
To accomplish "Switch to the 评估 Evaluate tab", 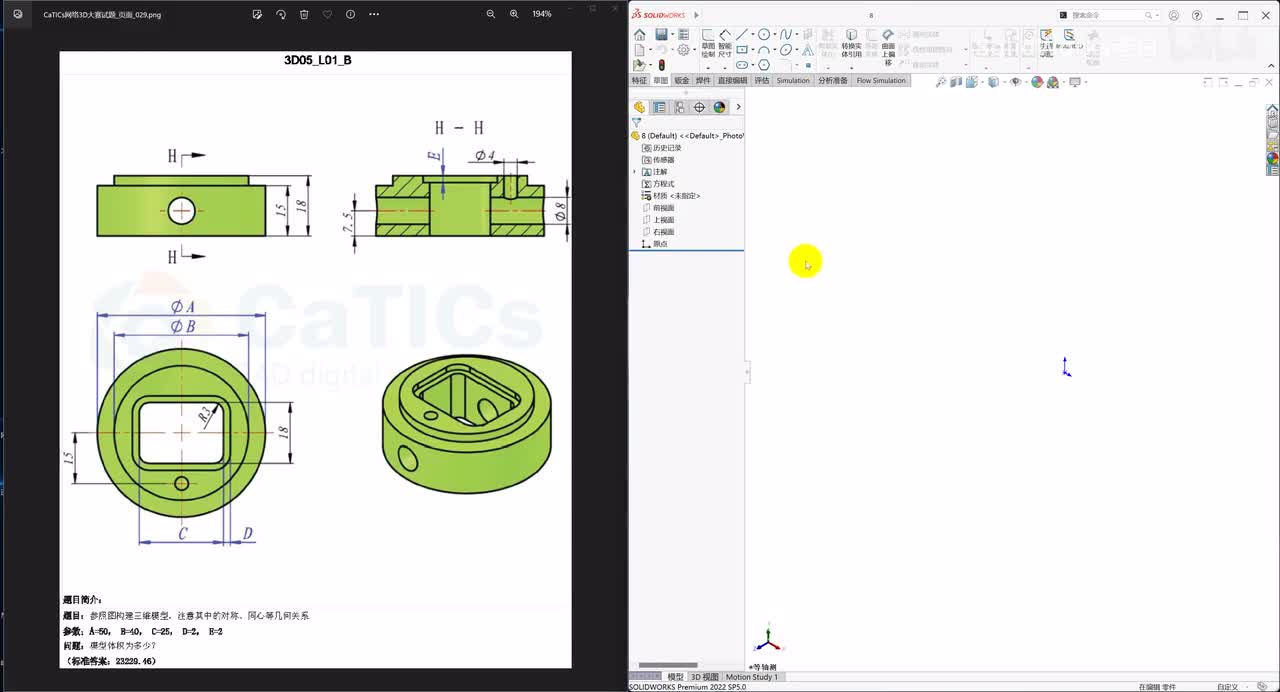I will (762, 80).
